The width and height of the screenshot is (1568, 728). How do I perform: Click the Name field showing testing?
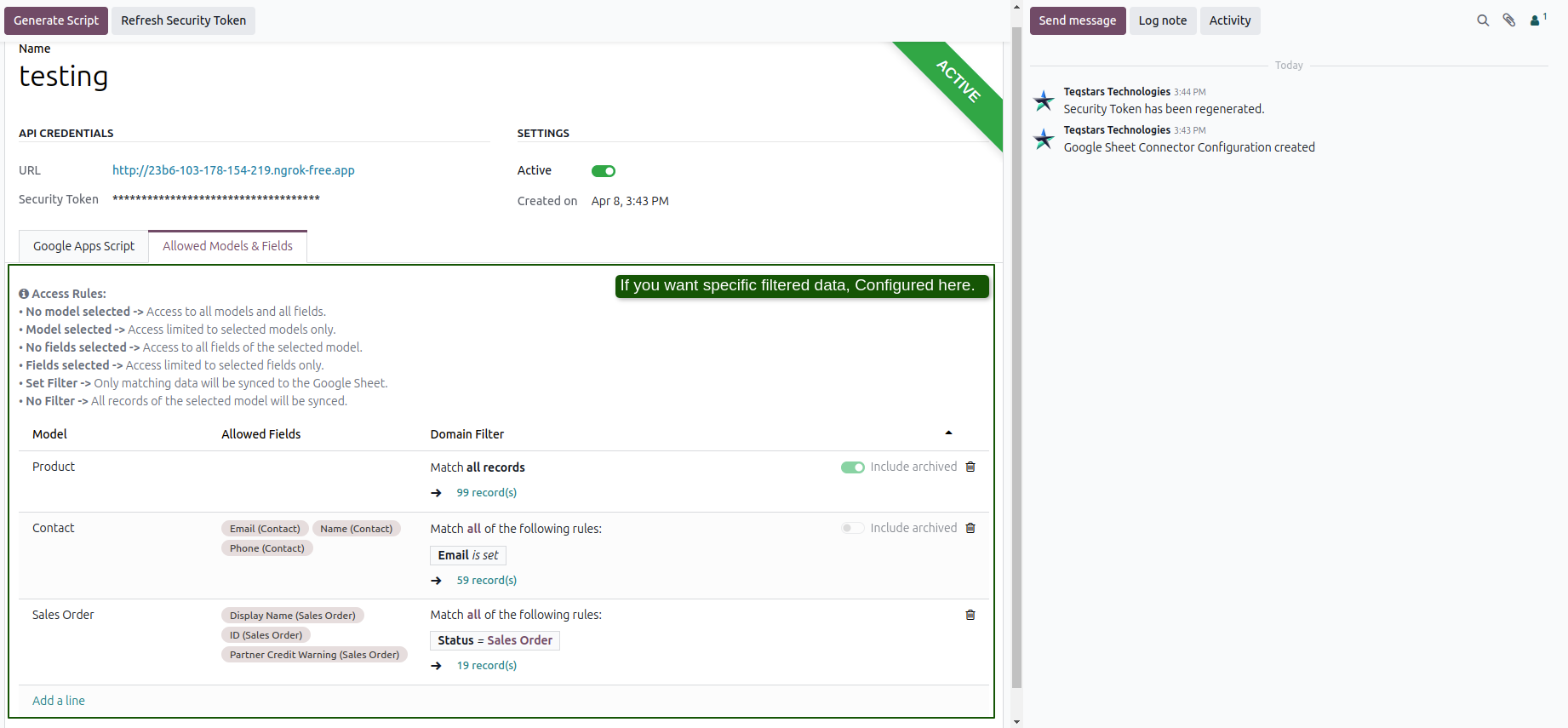coord(64,77)
